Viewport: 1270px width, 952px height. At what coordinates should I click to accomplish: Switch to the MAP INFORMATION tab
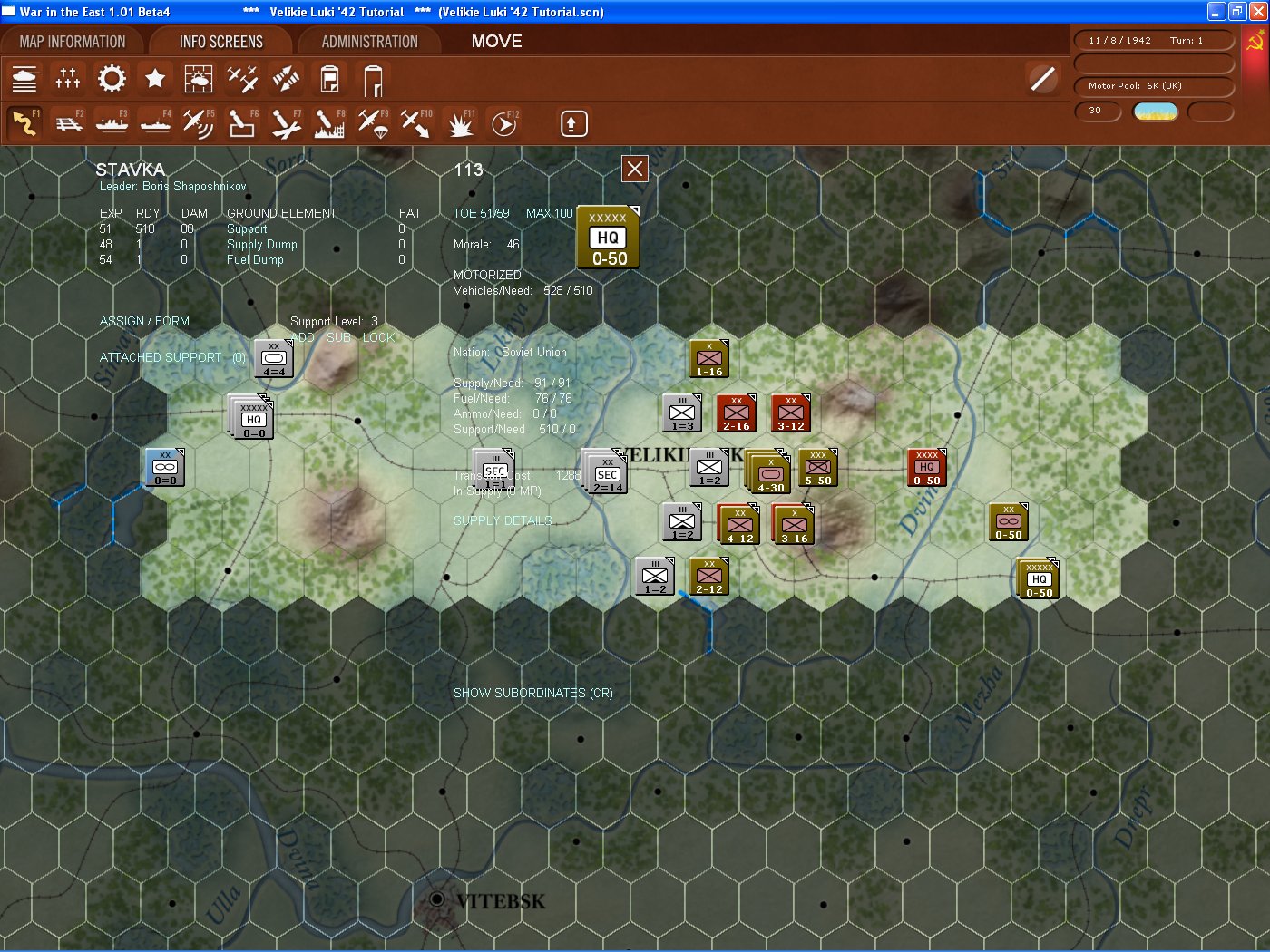pyautogui.click(x=73, y=42)
